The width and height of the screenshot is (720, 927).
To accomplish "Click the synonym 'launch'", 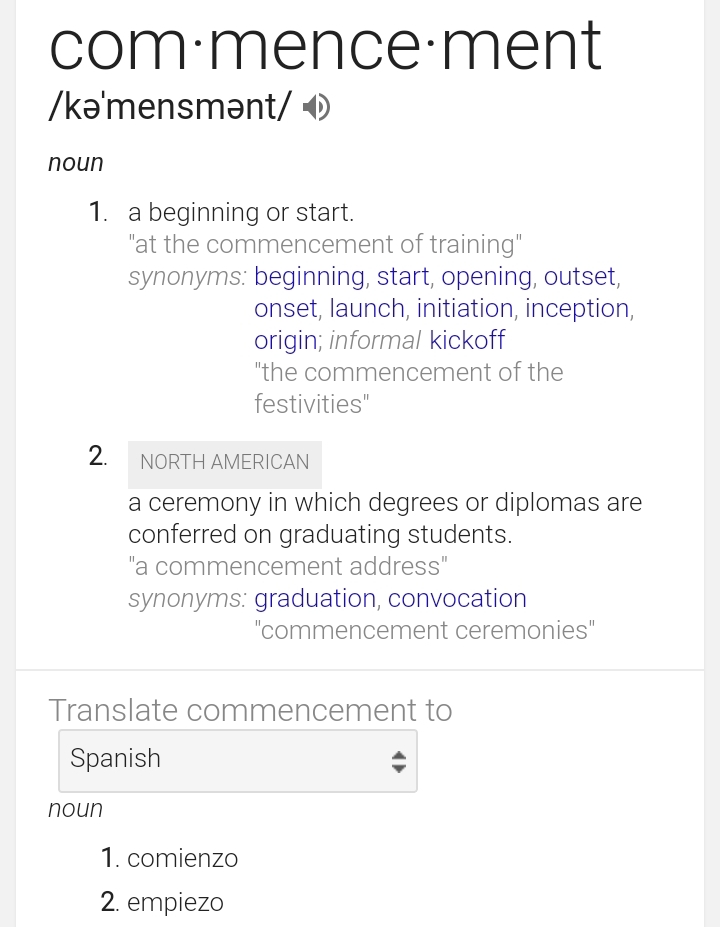I will click(367, 308).
